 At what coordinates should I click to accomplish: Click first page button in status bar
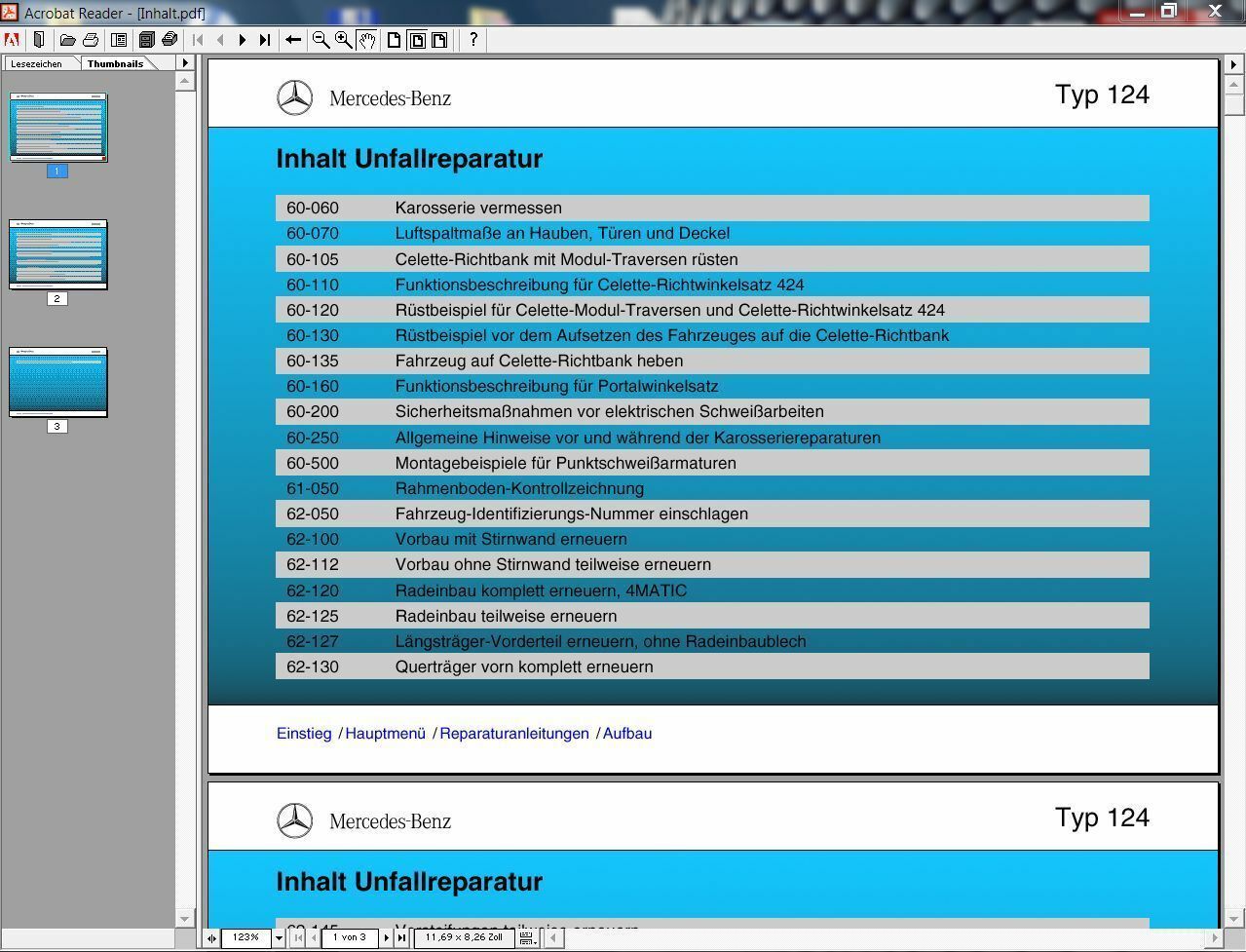(298, 938)
